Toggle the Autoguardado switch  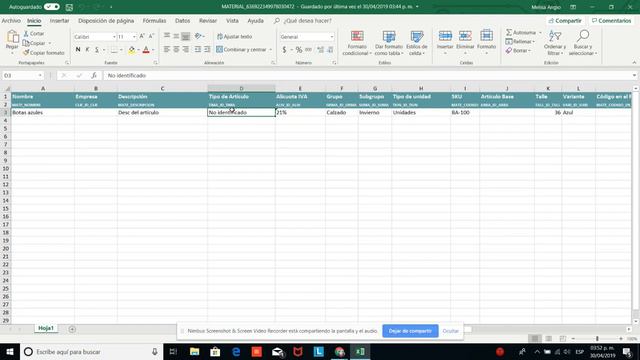(52, 7)
